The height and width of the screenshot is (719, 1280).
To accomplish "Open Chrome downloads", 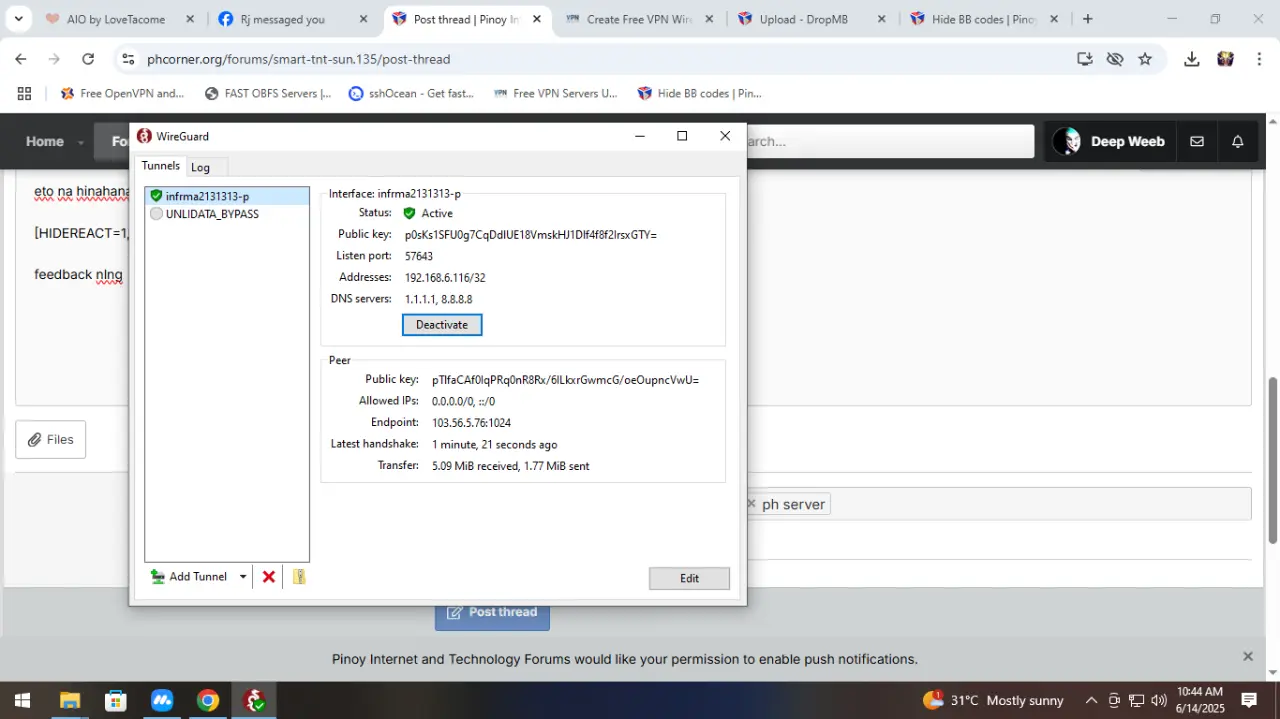I will click(1191, 59).
